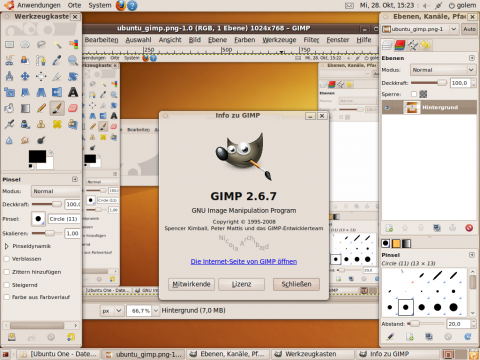Open the 66.7% zoom level dropdown
The width and height of the screenshot is (480, 360).
click(x=155, y=311)
